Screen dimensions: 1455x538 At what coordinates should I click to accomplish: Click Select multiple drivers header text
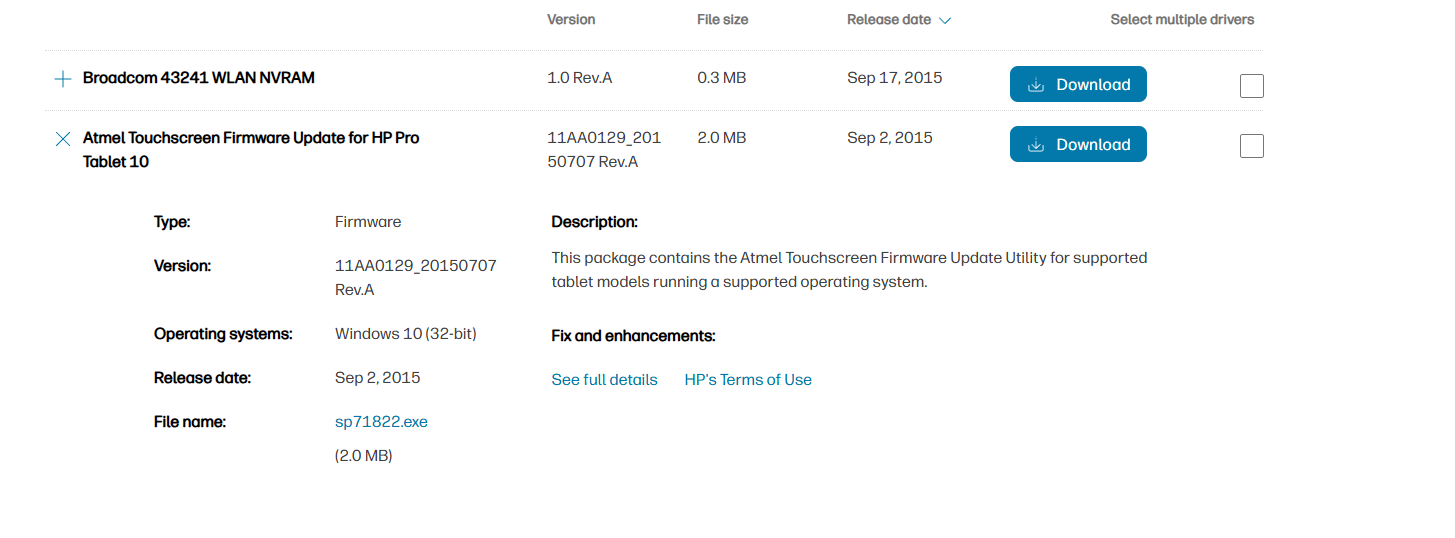pyautogui.click(x=1182, y=20)
